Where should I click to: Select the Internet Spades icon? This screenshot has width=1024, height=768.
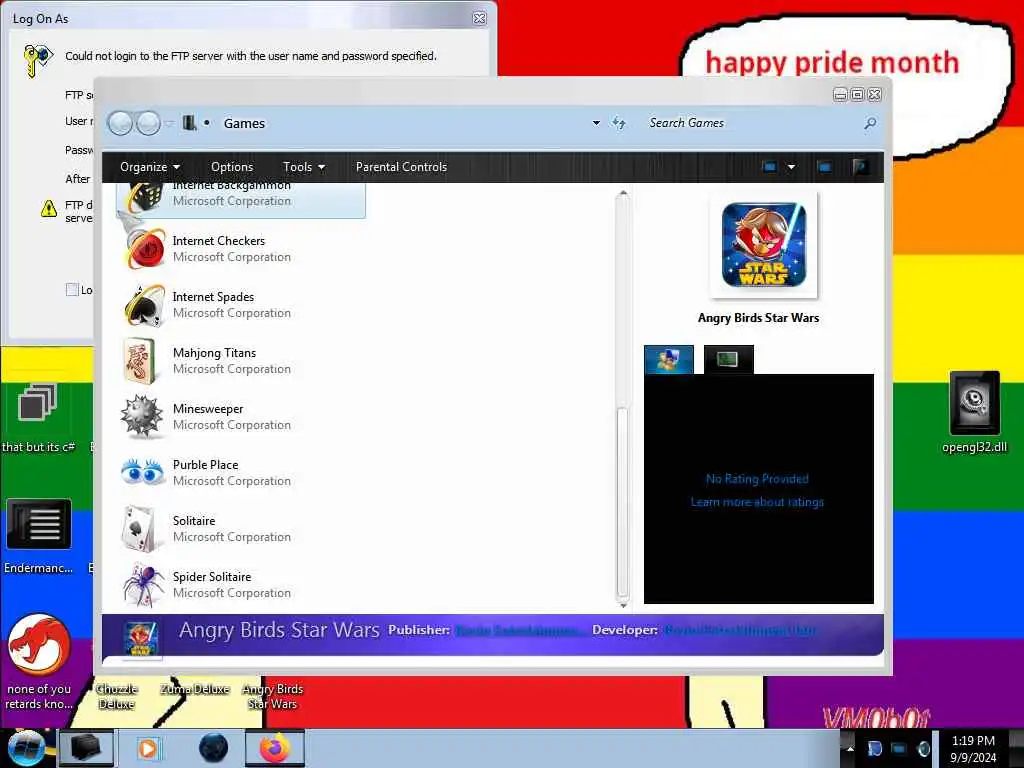click(145, 305)
